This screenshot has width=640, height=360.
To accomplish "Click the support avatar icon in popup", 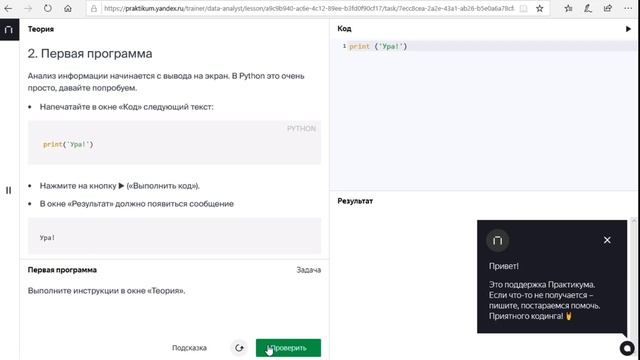I will pyautogui.click(x=498, y=240).
